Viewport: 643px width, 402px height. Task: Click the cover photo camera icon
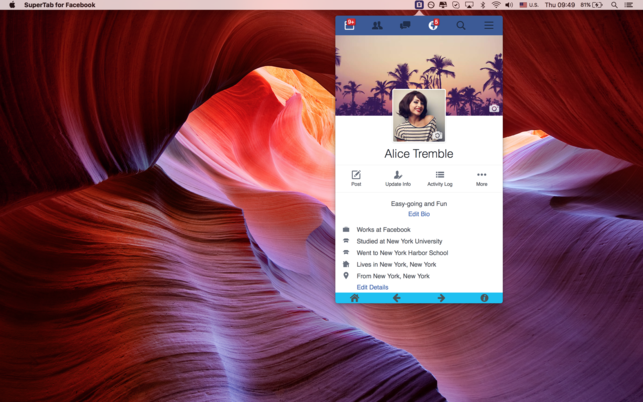pos(494,108)
